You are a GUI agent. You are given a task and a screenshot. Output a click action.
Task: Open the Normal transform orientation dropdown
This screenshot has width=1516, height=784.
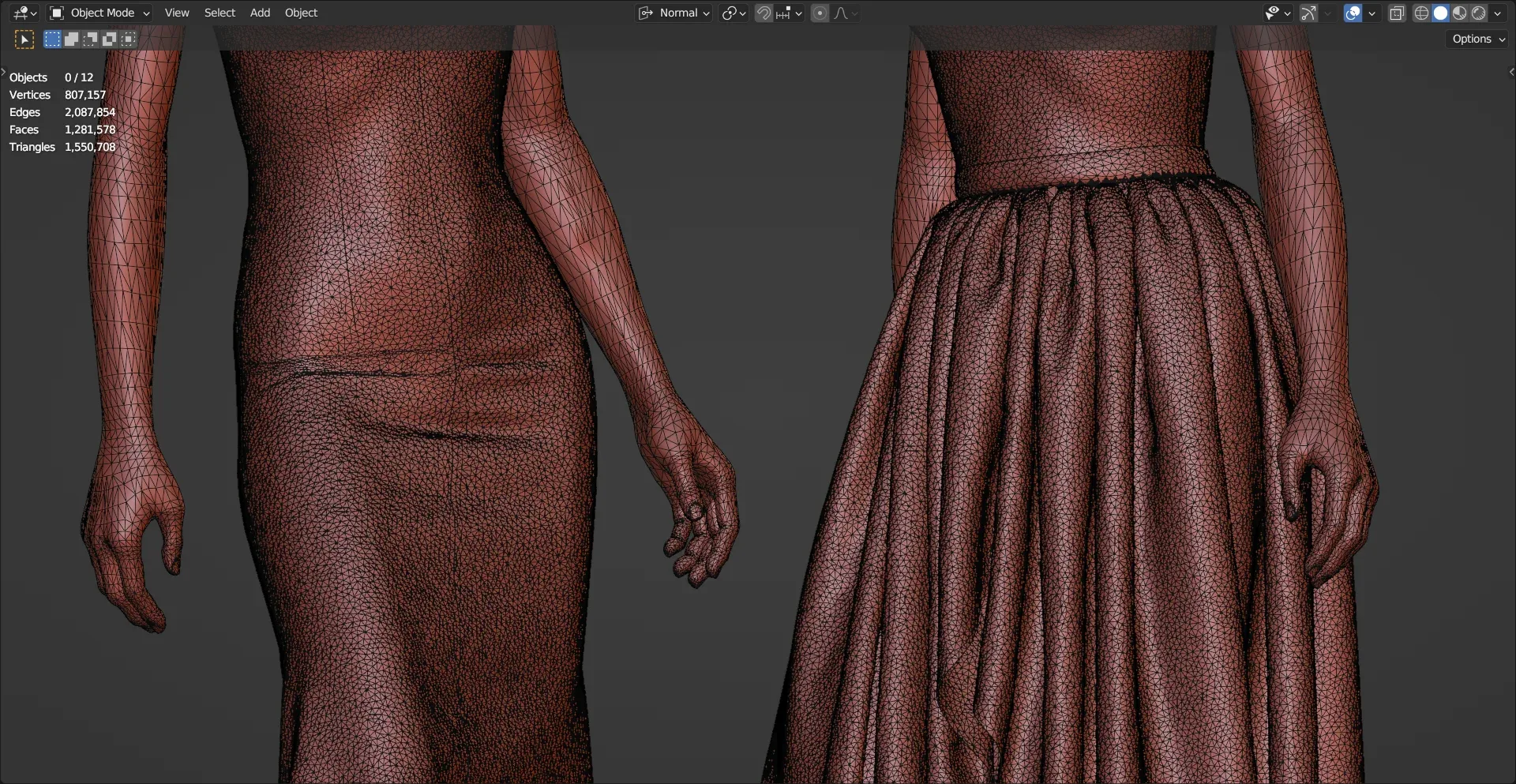coord(674,13)
